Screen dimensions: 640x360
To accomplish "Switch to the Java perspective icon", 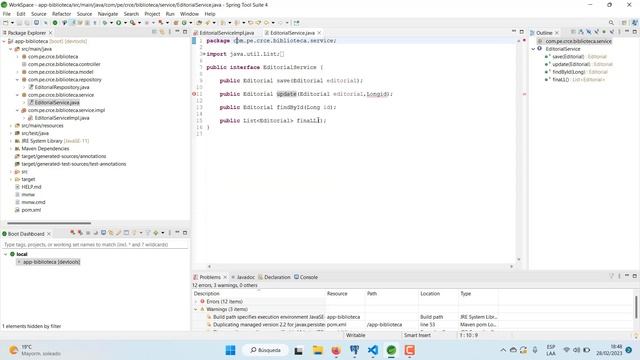I will coord(635,23).
